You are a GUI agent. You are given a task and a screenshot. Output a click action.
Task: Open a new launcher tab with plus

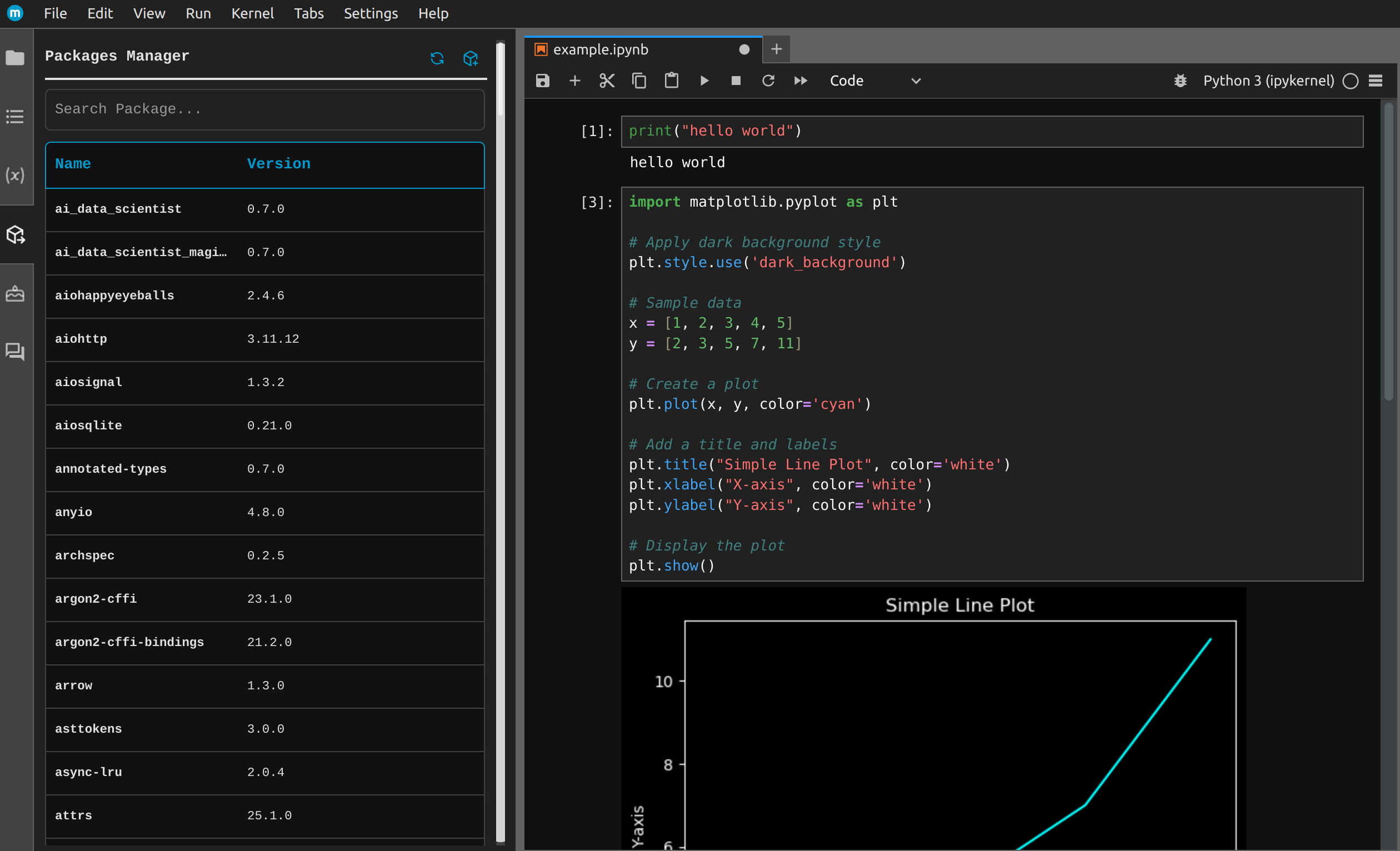point(776,49)
